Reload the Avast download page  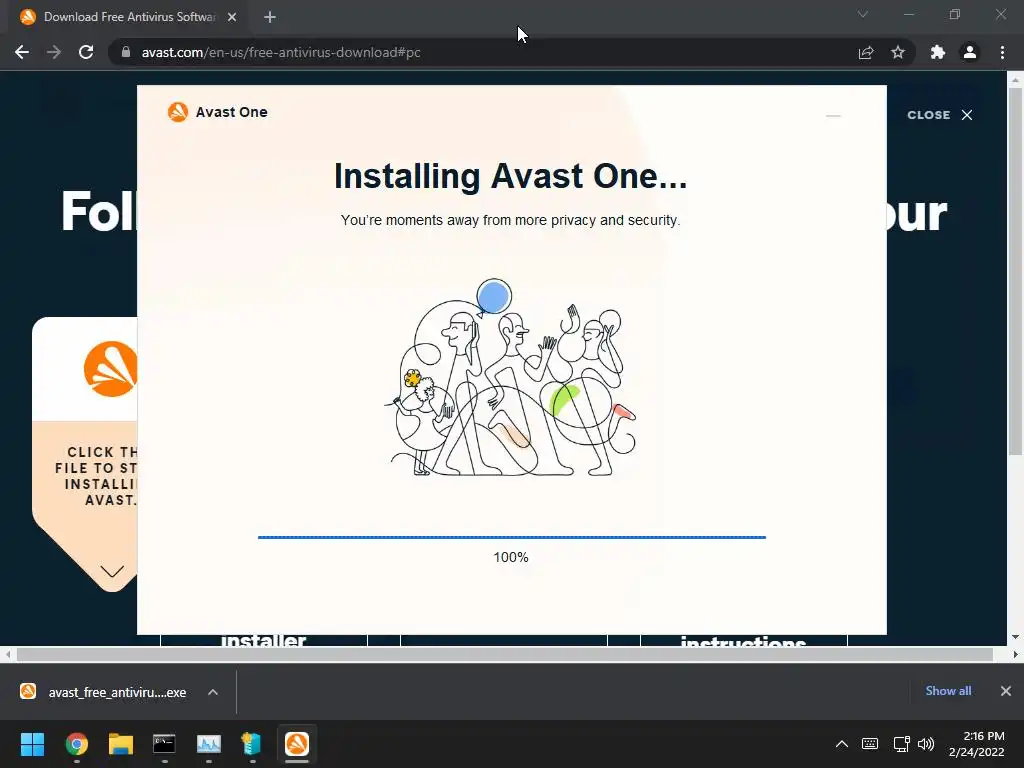coord(86,52)
